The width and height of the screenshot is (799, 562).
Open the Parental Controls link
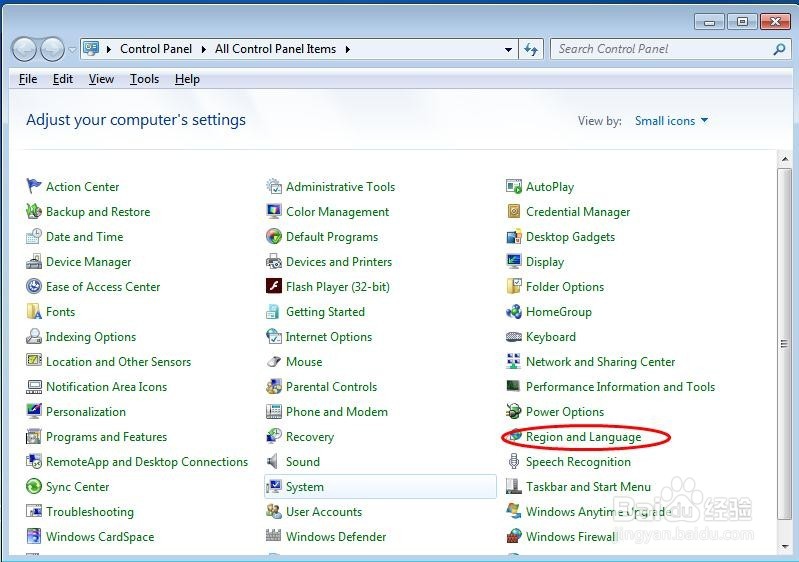(331, 387)
